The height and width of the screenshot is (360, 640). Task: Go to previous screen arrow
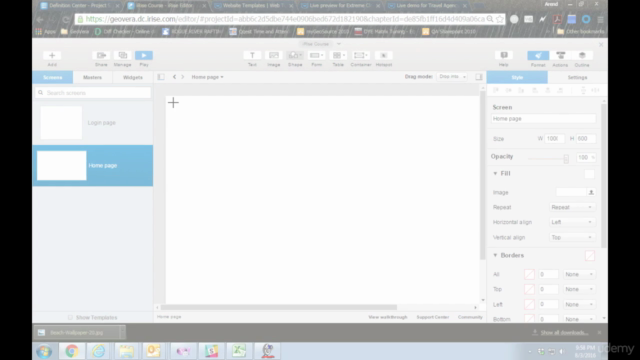[174, 77]
